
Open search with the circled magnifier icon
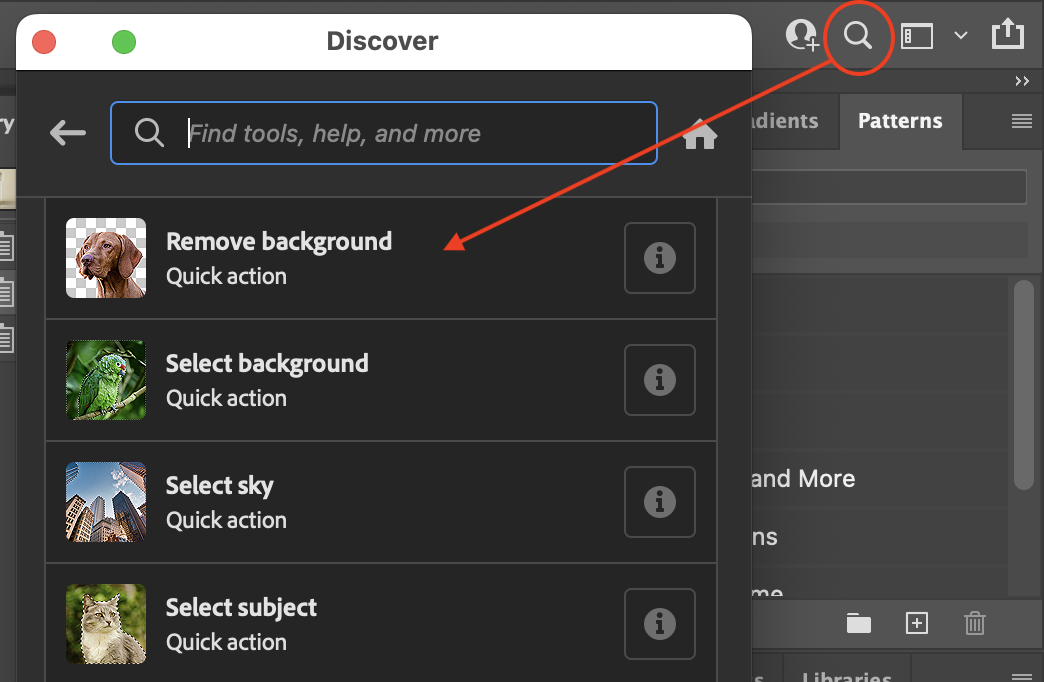[858, 36]
